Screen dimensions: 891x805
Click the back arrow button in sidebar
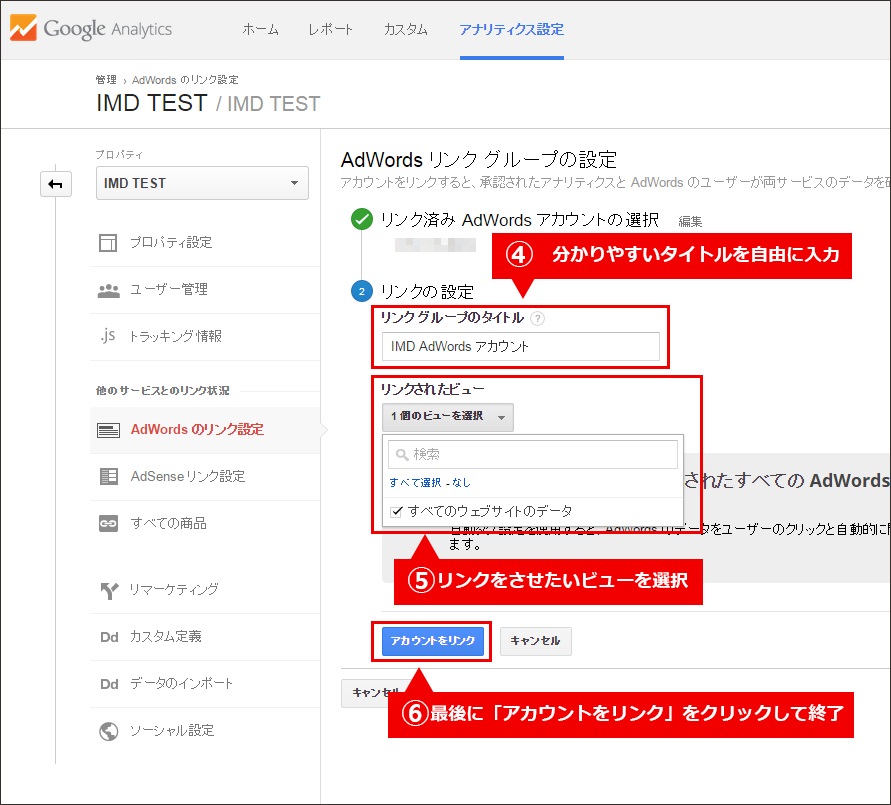point(56,184)
